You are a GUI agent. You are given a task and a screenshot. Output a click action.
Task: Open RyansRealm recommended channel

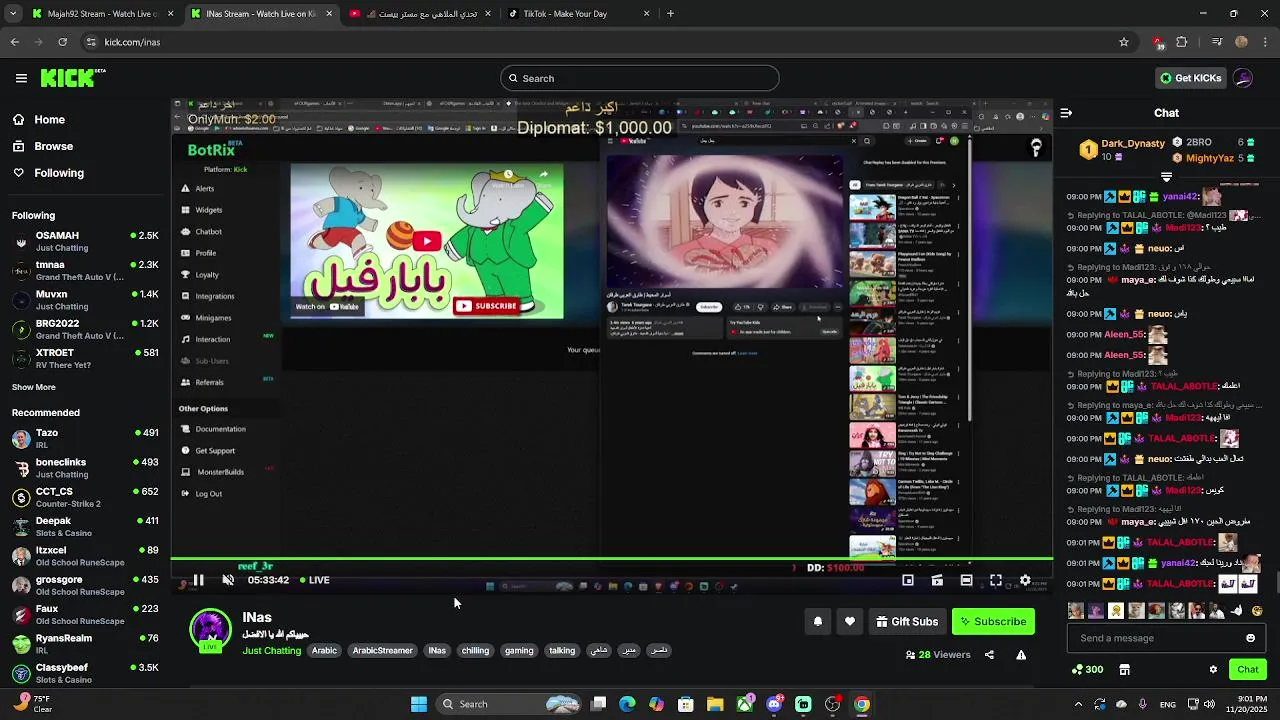(x=85, y=644)
